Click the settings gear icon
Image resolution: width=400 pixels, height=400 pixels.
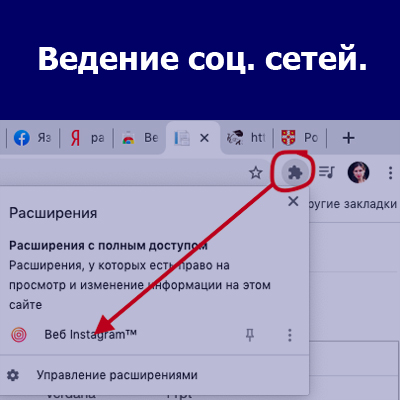point(13,375)
